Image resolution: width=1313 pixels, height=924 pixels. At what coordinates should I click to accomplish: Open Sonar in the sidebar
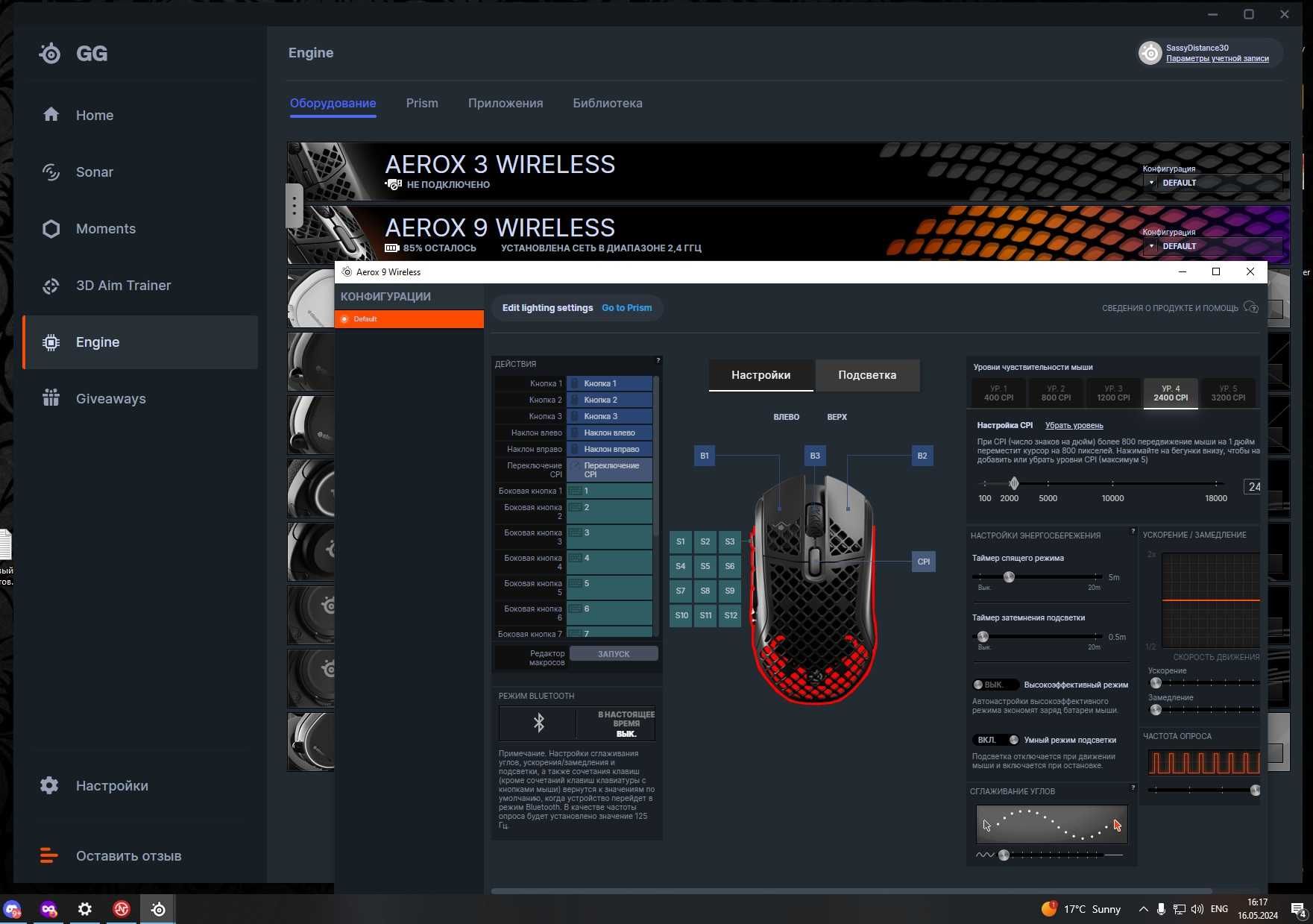coord(140,172)
